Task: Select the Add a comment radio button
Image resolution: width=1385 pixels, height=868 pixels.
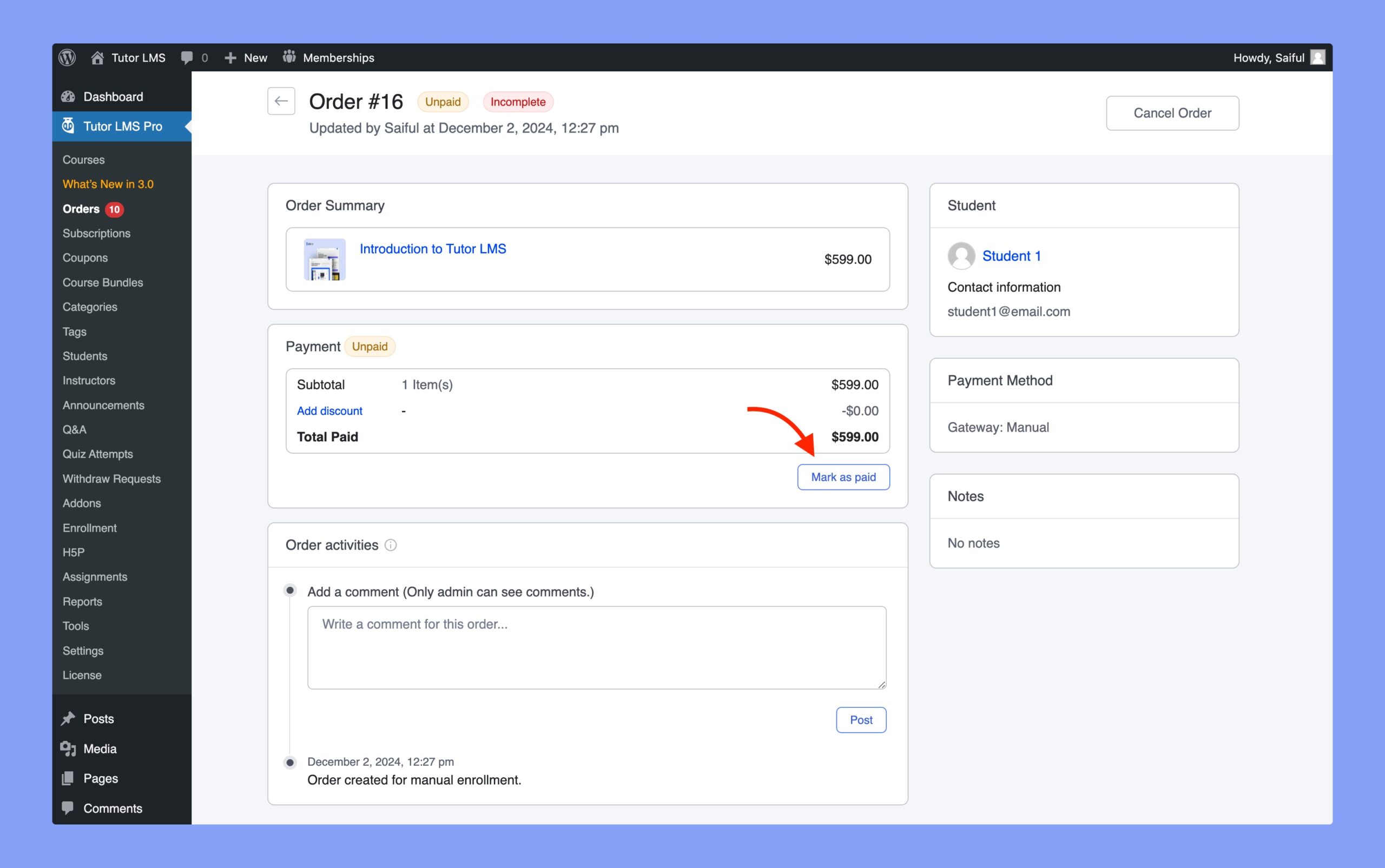Action: tap(289, 590)
